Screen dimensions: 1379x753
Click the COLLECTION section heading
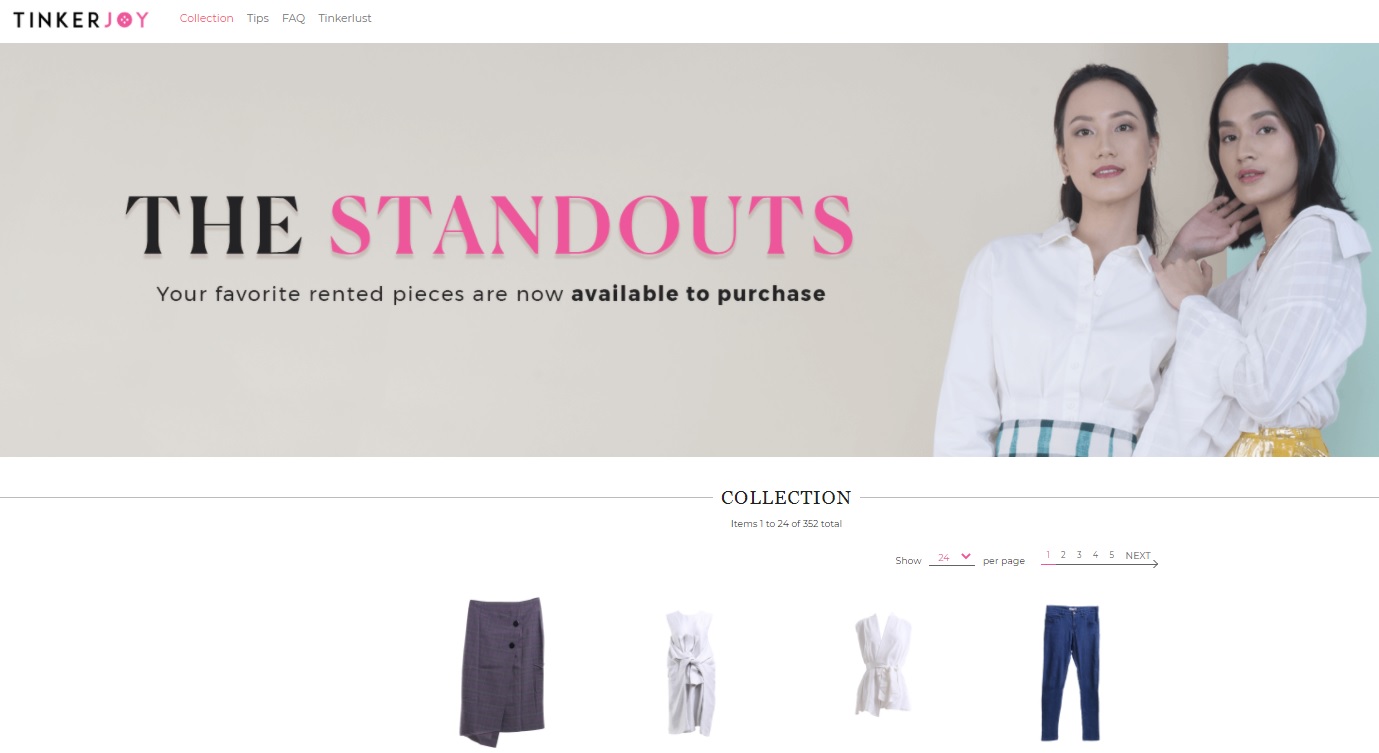[x=786, y=497]
